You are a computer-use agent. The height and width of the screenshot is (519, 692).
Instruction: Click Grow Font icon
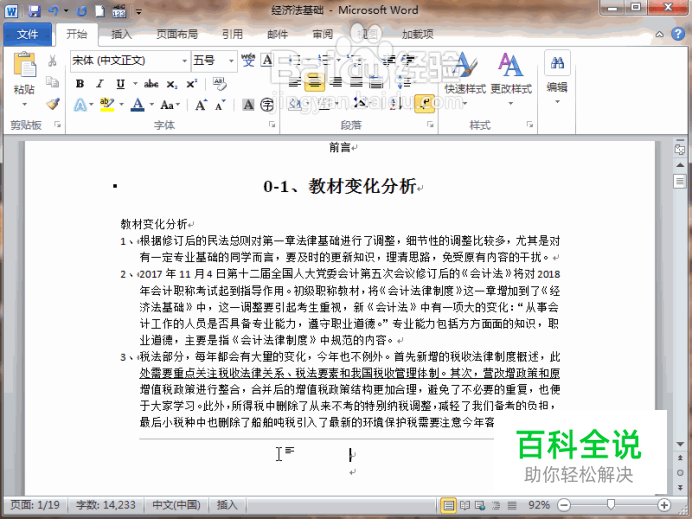(201, 105)
